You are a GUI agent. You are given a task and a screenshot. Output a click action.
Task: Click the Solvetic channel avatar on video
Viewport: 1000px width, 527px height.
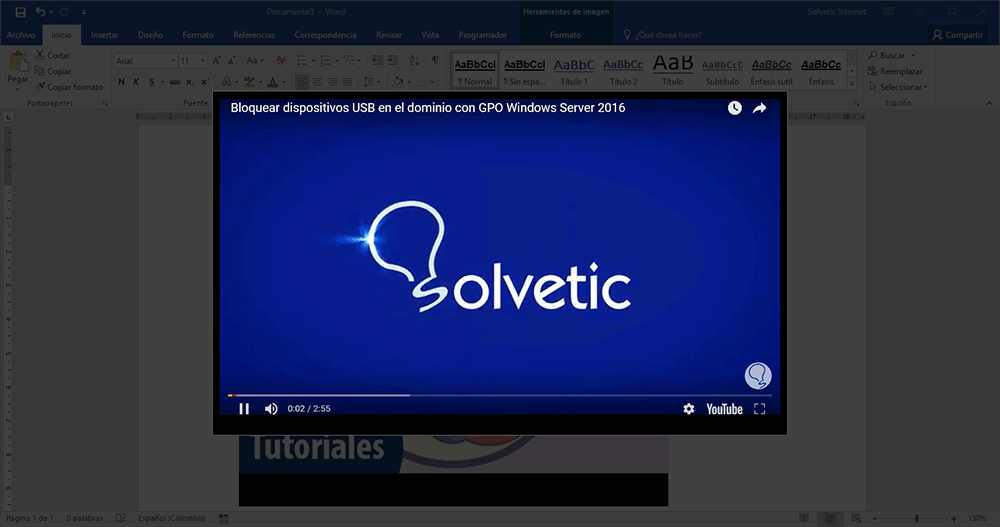758,376
